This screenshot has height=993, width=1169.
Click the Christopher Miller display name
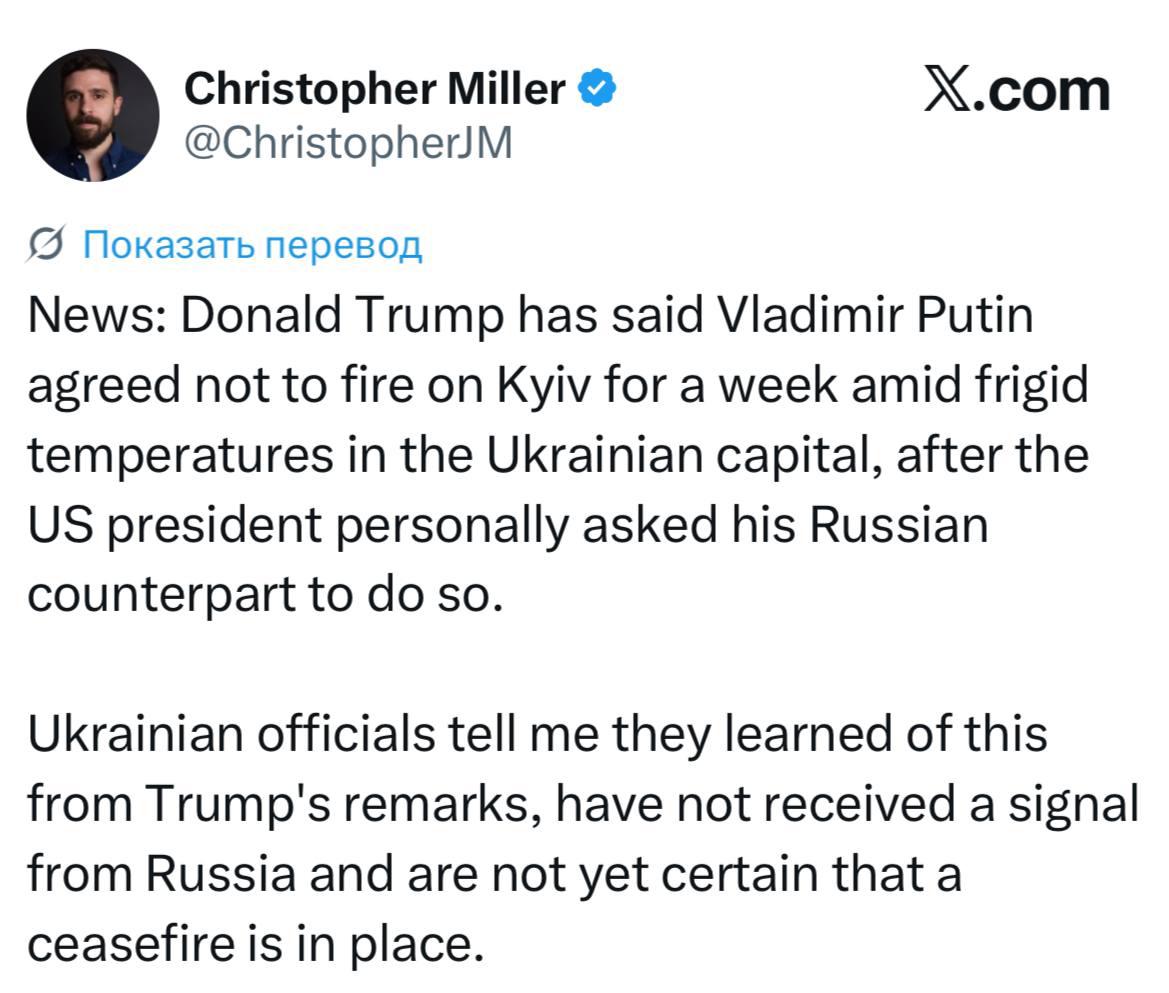pyautogui.click(x=375, y=90)
